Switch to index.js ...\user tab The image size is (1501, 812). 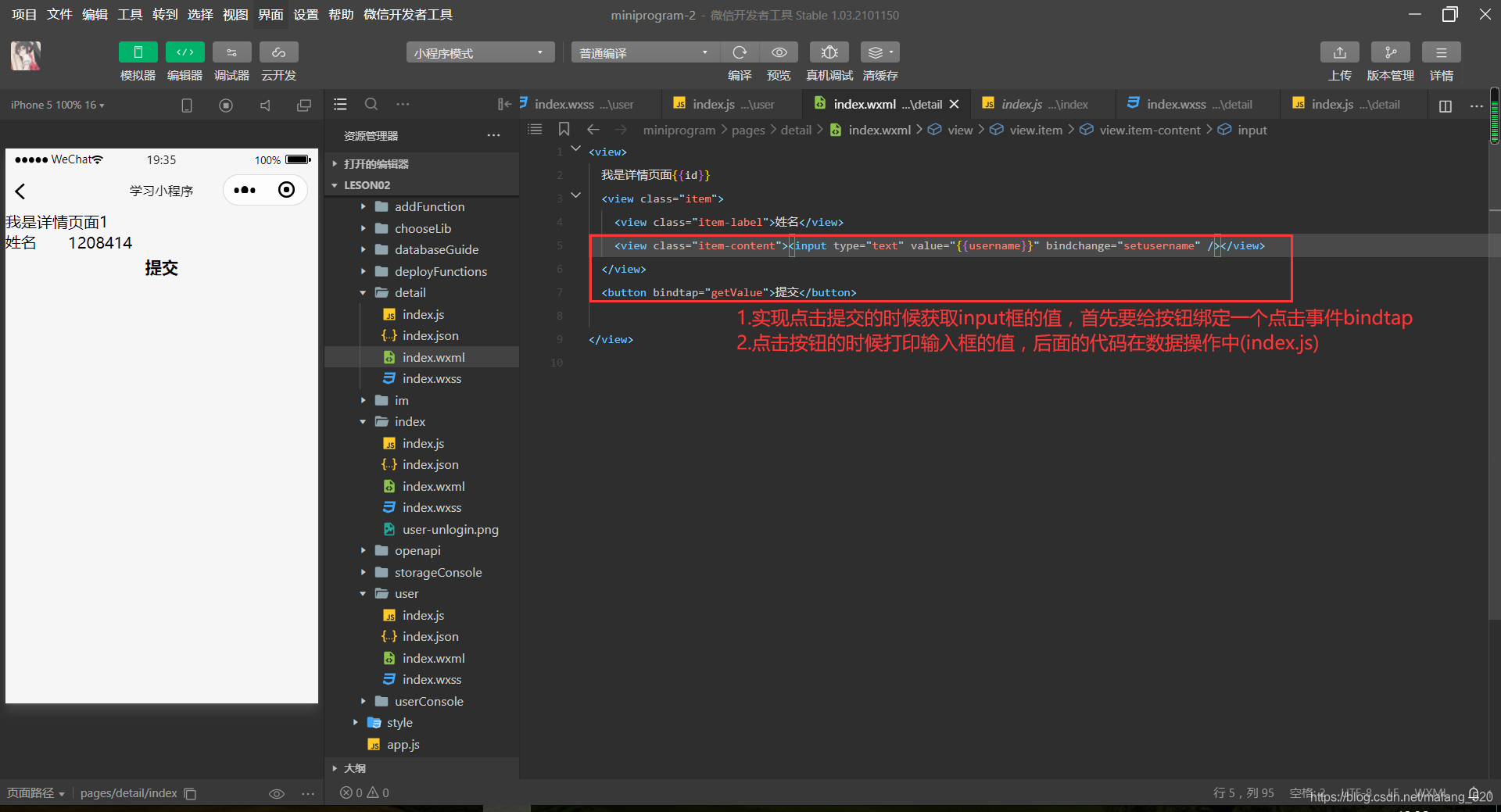pos(733,104)
